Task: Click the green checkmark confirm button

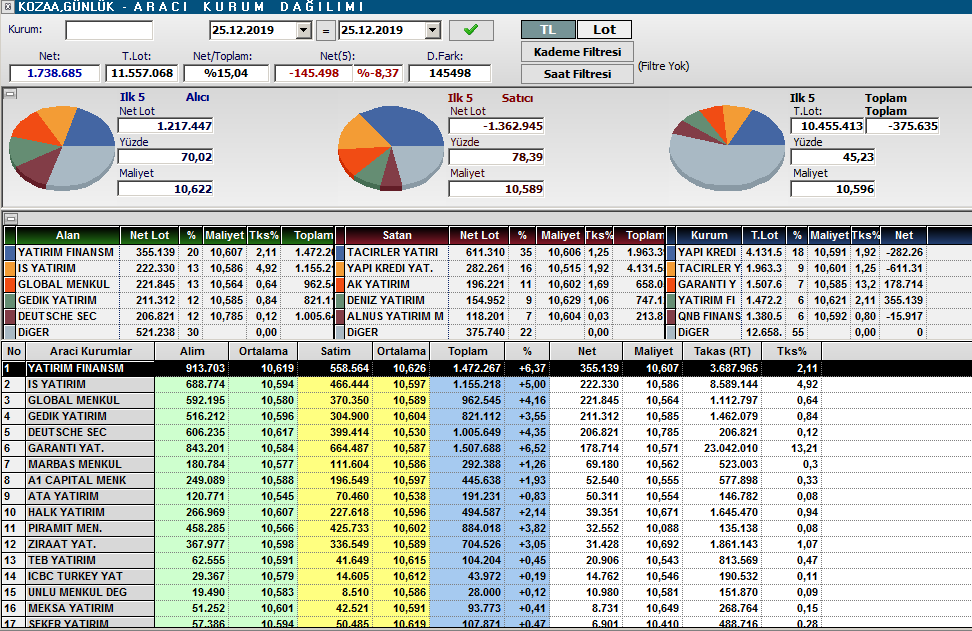Action: pos(471,30)
